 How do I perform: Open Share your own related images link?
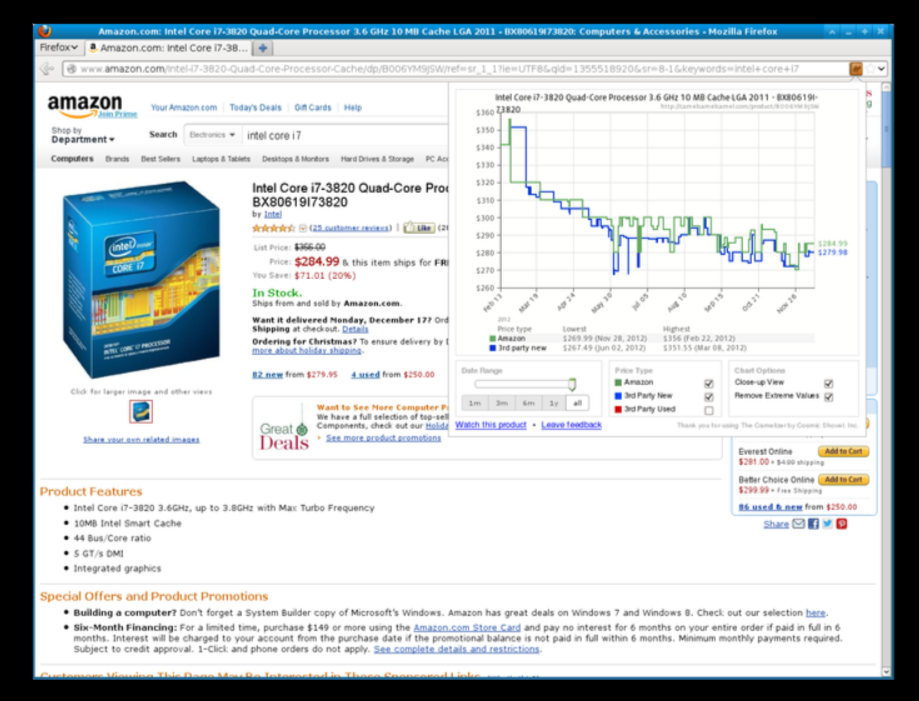[141, 440]
